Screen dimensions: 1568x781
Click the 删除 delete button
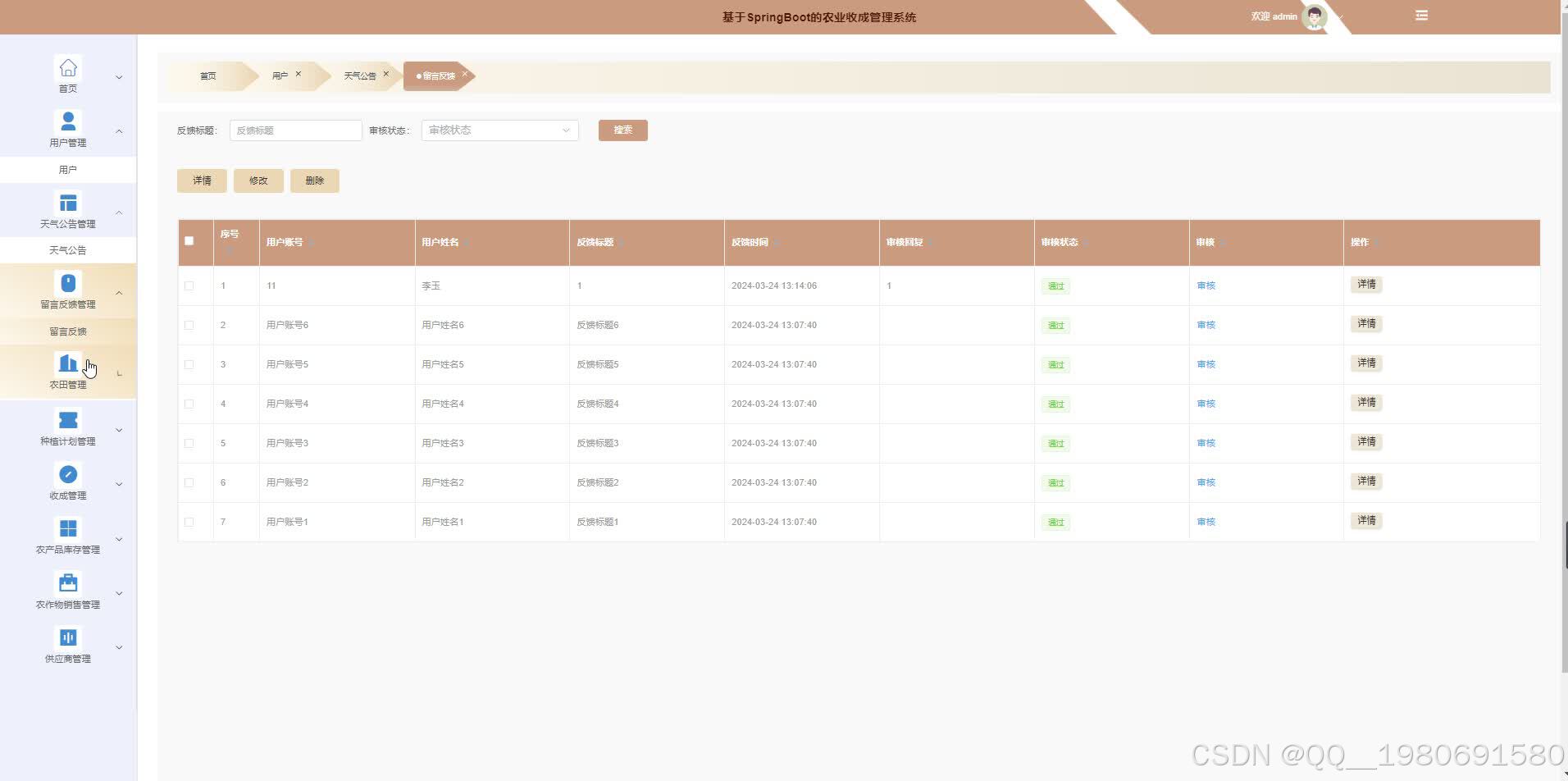(315, 180)
